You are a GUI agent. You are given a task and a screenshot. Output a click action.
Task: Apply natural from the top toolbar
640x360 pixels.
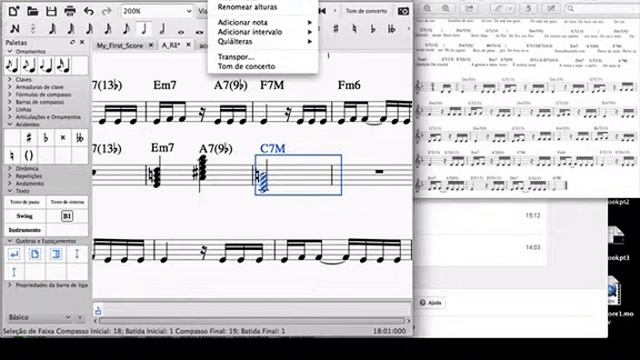[354, 29]
